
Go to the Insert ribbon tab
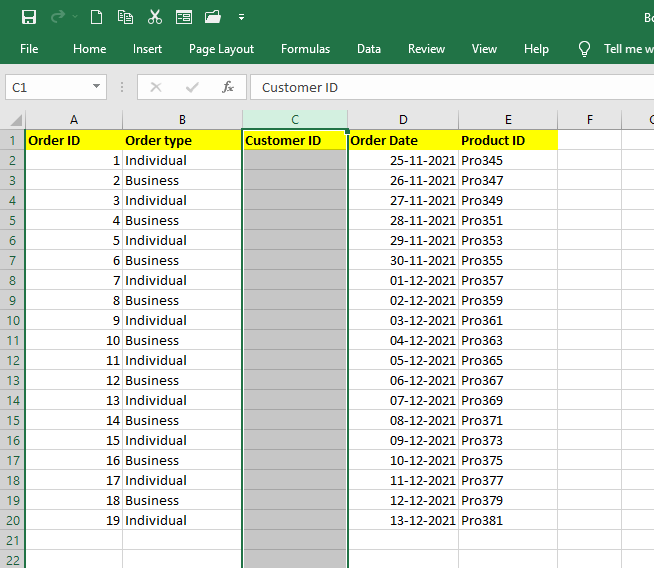click(x=147, y=49)
